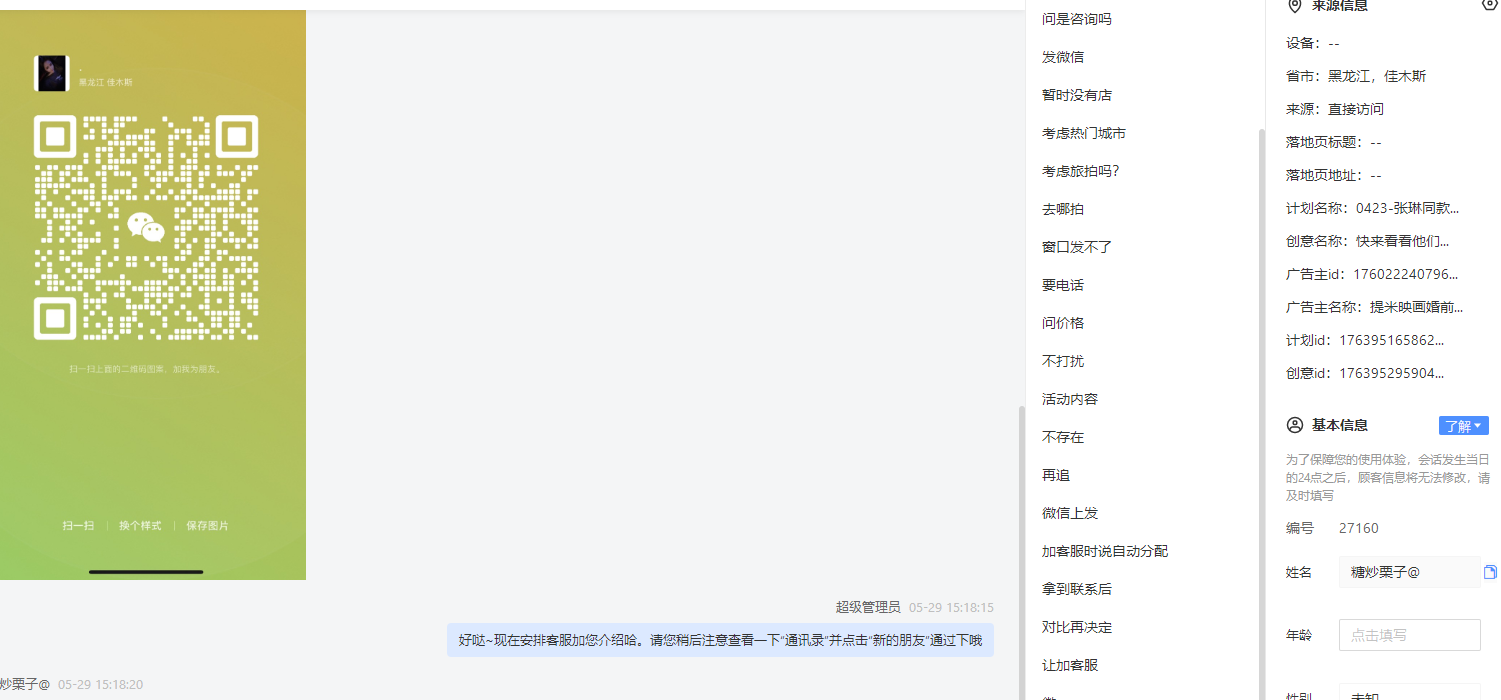Click 扫一扫 under the QR code image
The width and height of the screenshot is (1501, 700).
coord(78,526)
